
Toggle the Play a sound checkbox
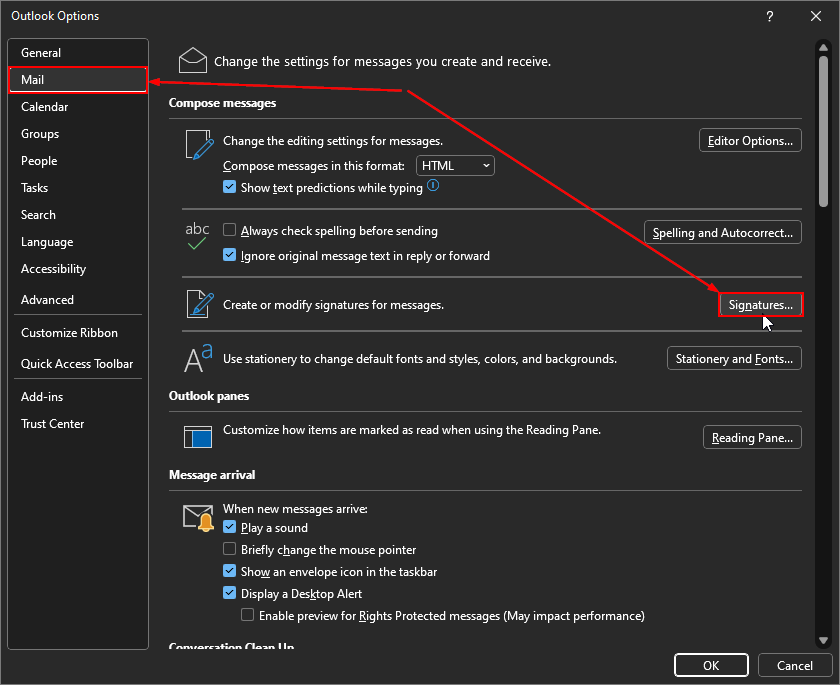point(229,527)
